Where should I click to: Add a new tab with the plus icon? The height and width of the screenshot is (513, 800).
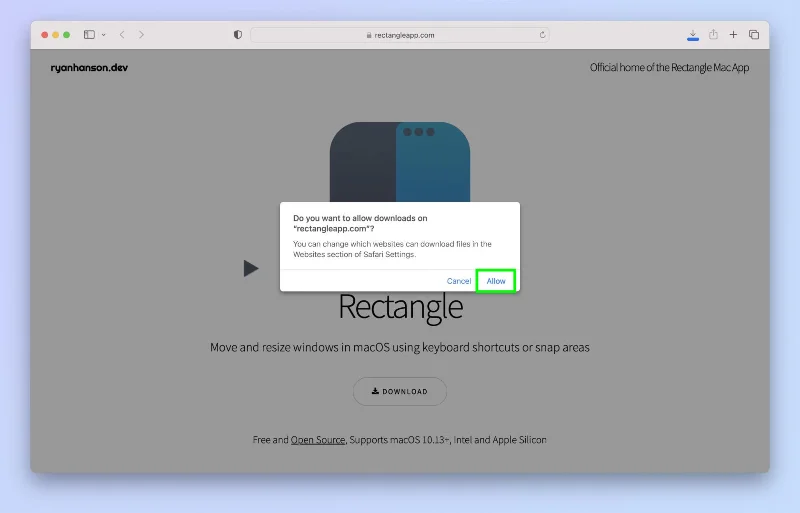tap(733, 35)
